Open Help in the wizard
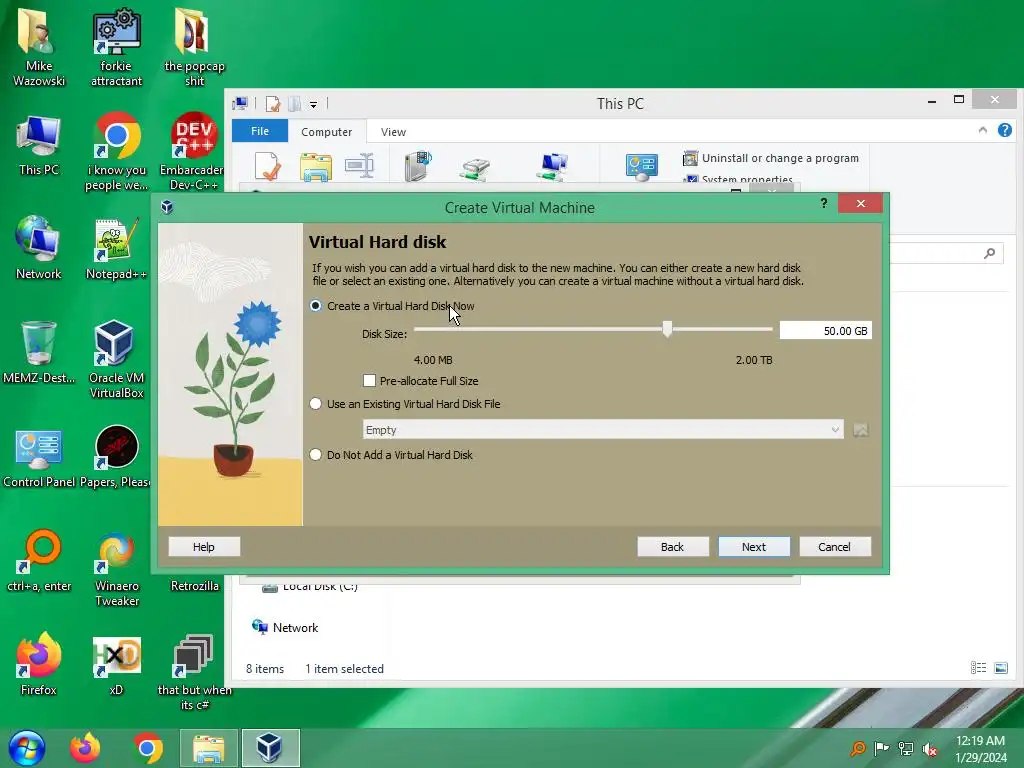Viewport: 1024px width, 768px height. click(204, 547)
